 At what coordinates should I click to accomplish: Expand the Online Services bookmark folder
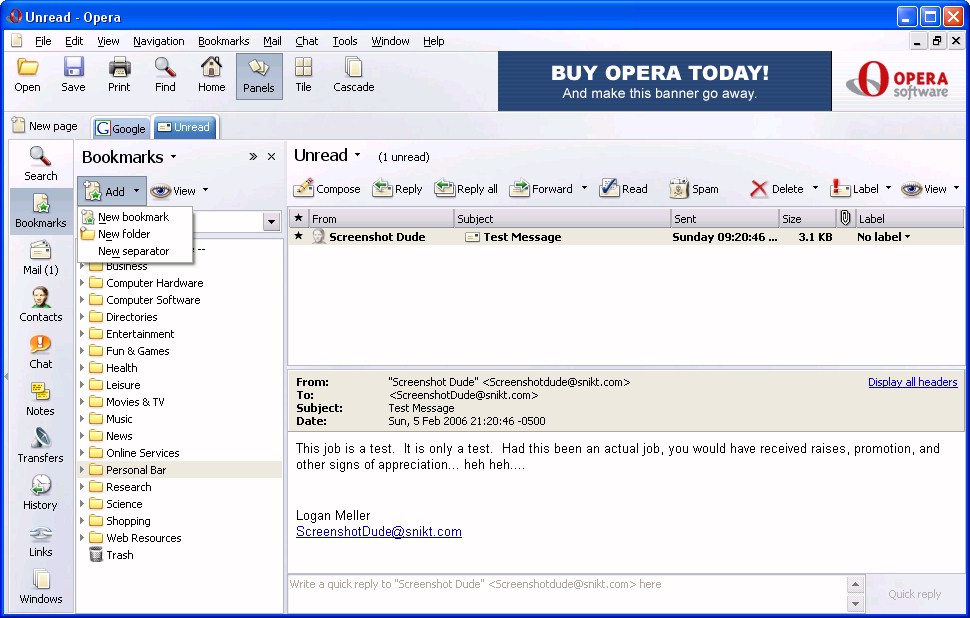tap(82, 453)
